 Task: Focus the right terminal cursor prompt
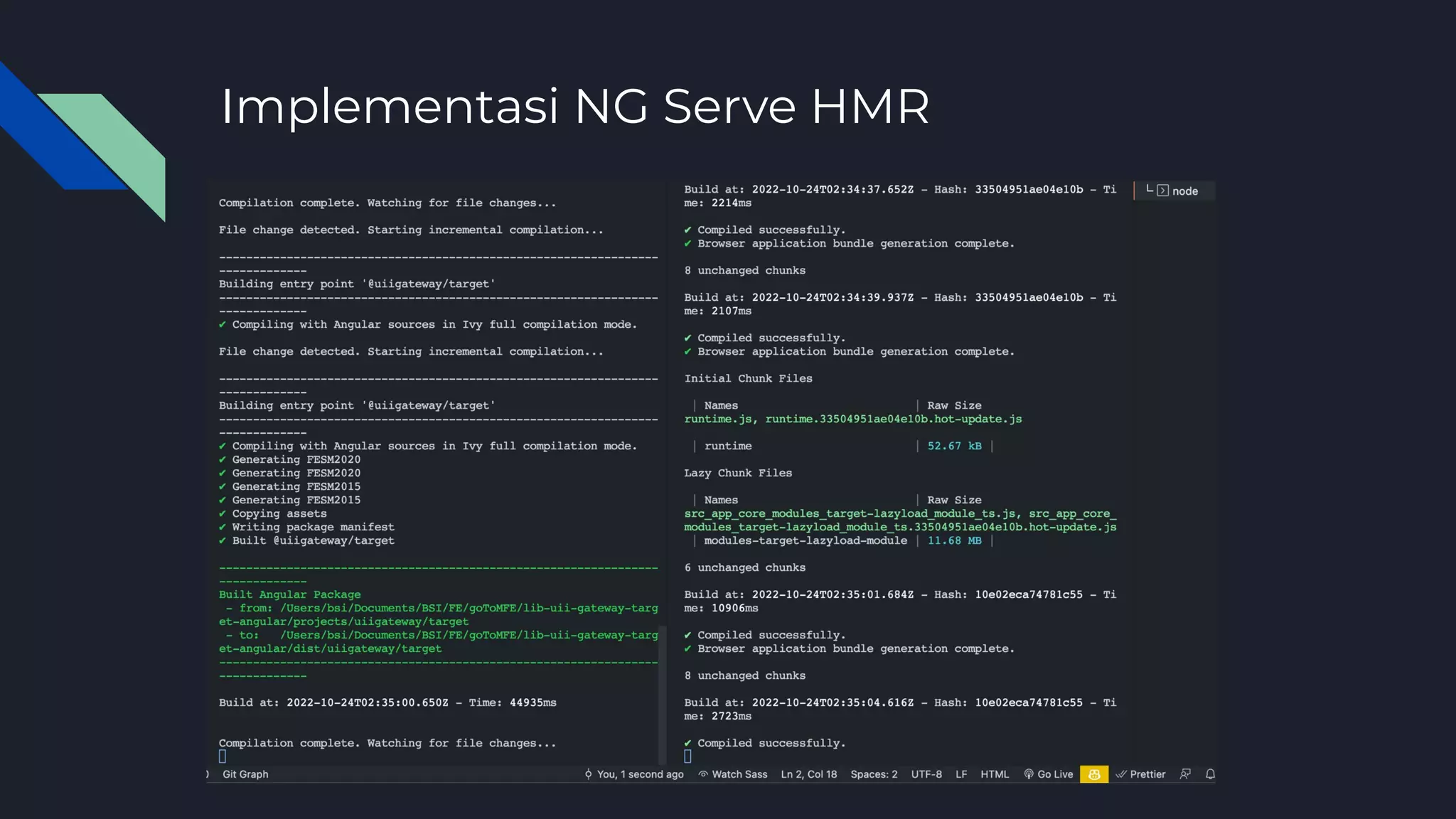click(x=687, y=756)
